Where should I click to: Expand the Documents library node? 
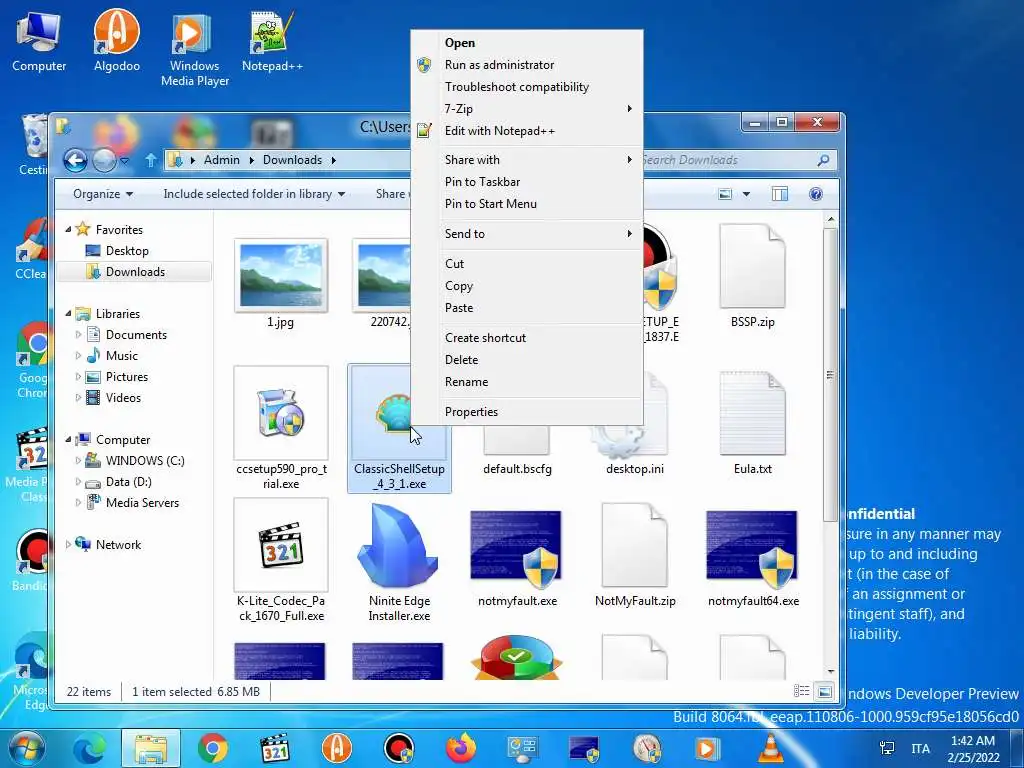78,335
